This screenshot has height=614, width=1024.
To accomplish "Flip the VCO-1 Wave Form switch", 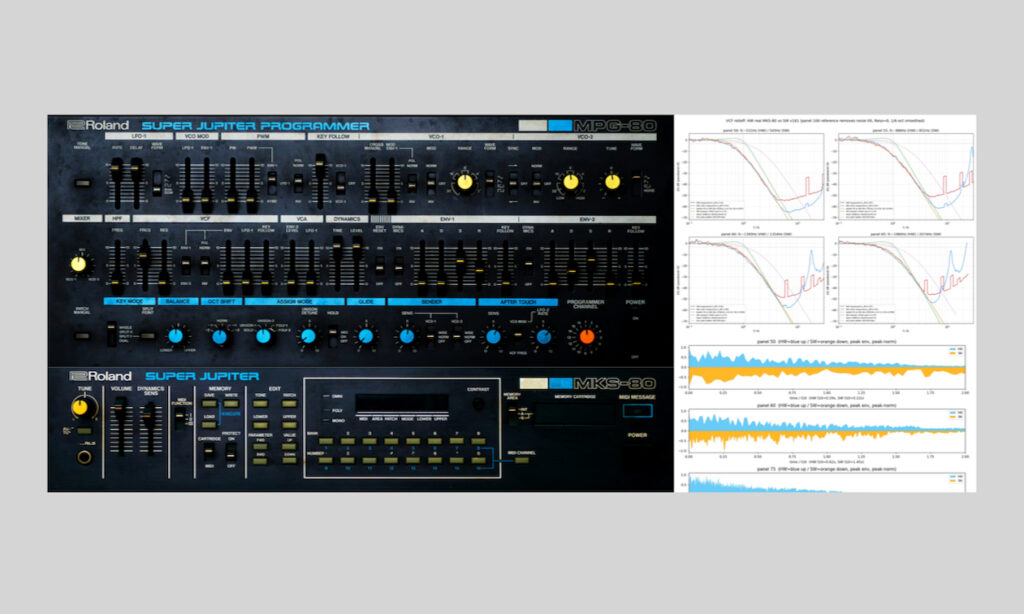I will (x=489, y=182).
